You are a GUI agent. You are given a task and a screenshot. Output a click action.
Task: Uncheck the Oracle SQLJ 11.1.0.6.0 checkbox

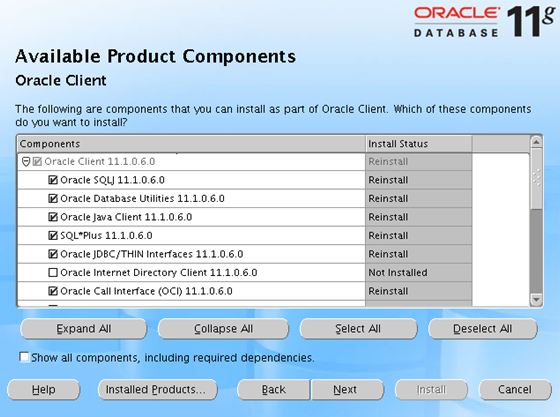click(52, 180)
